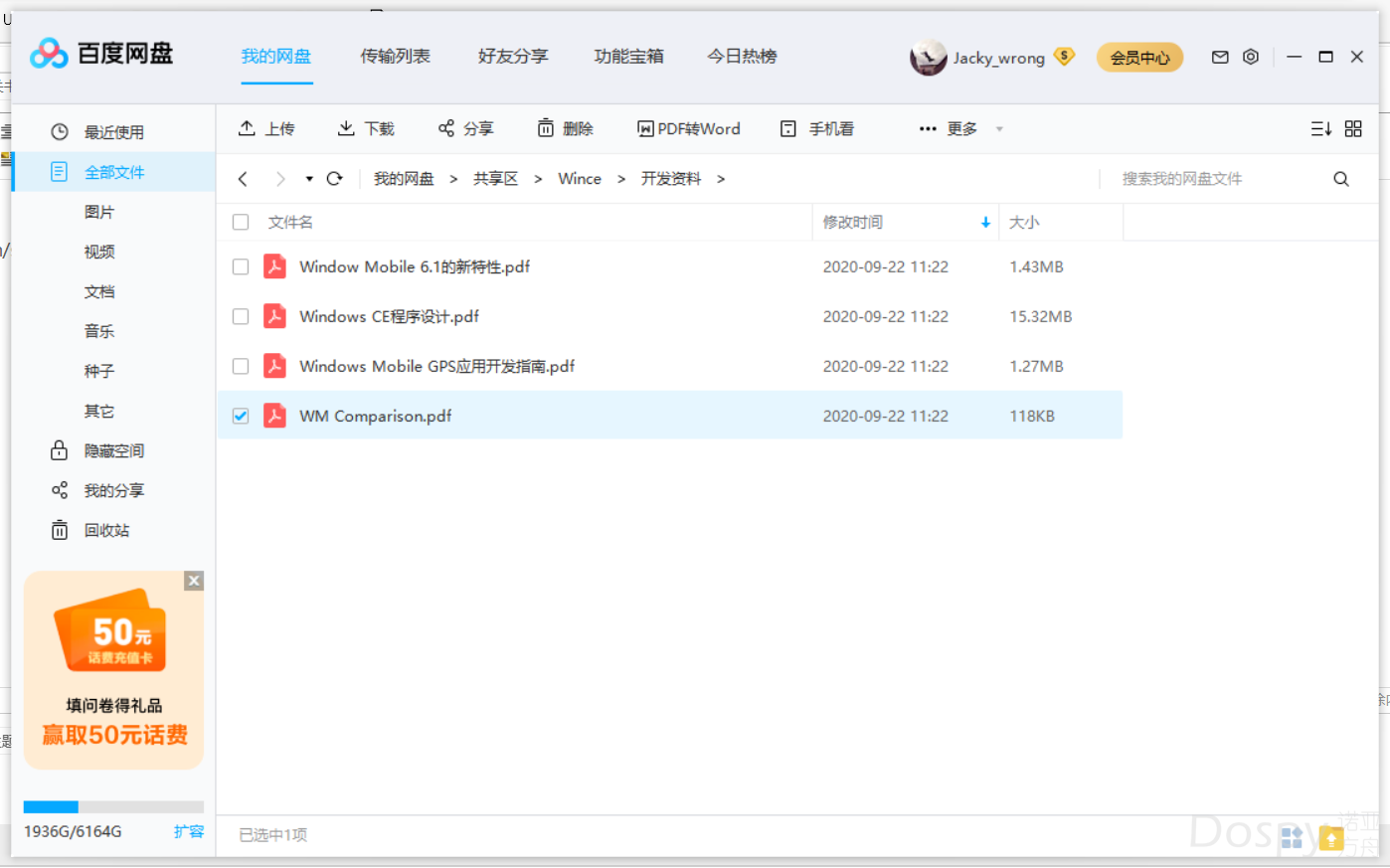Filter by 图片 category
The height and width of the screenshot is (868, 1390).
pos(99,212)
